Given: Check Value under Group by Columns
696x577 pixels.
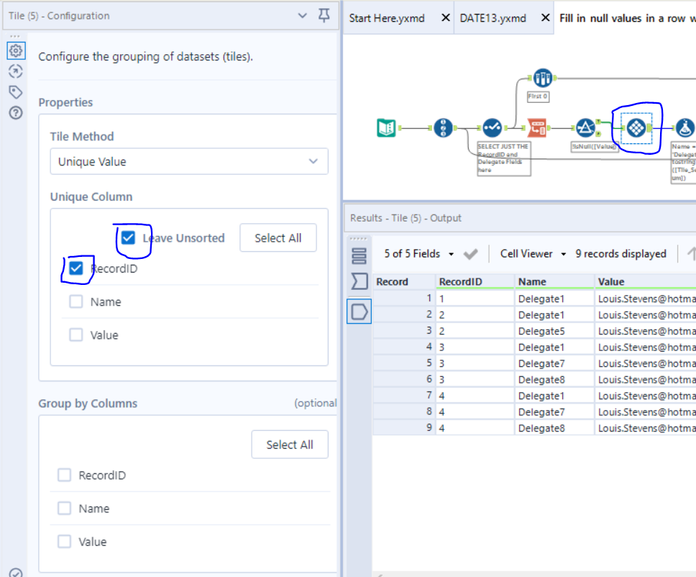Looking at the screenshot, I should pos(64,541).
